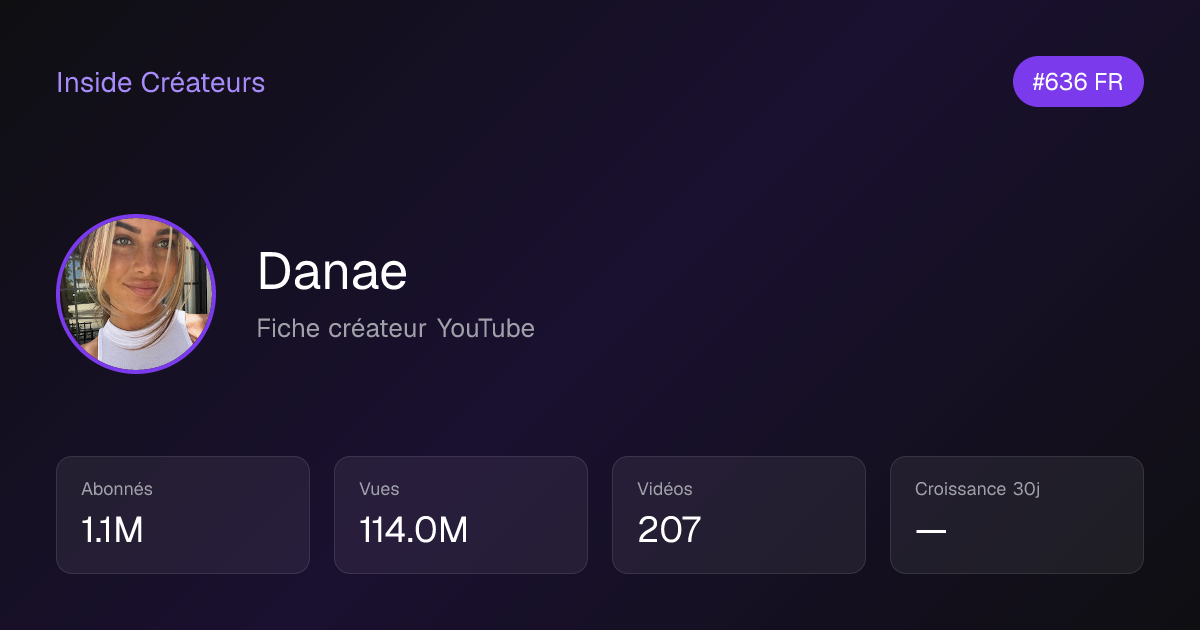Click the Fiche créateur YouTube subtitle
The height and width of the screenshot is (630, 1200).
coord(396,328)
